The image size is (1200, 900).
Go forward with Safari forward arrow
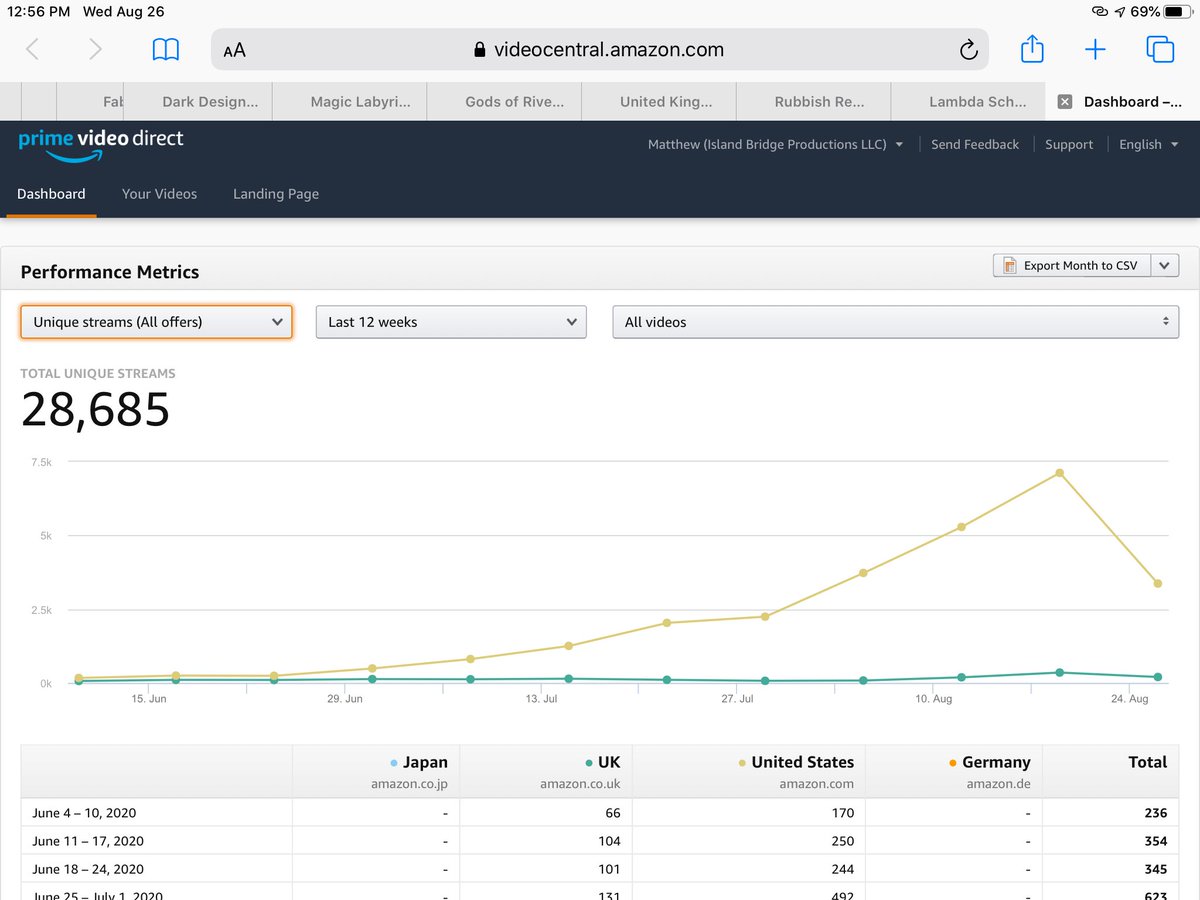point(95,50)
